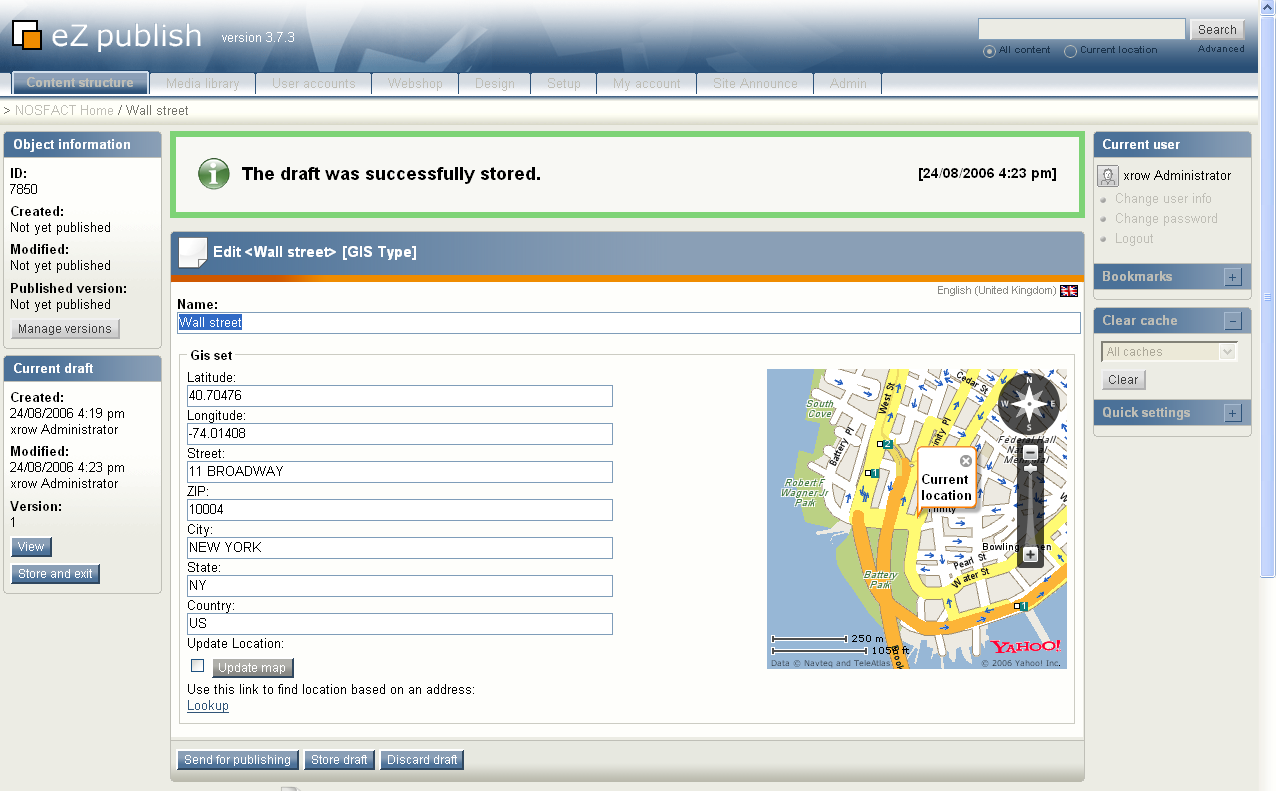Click the document icon beside Edit Wall street

[x=193, y=253]
